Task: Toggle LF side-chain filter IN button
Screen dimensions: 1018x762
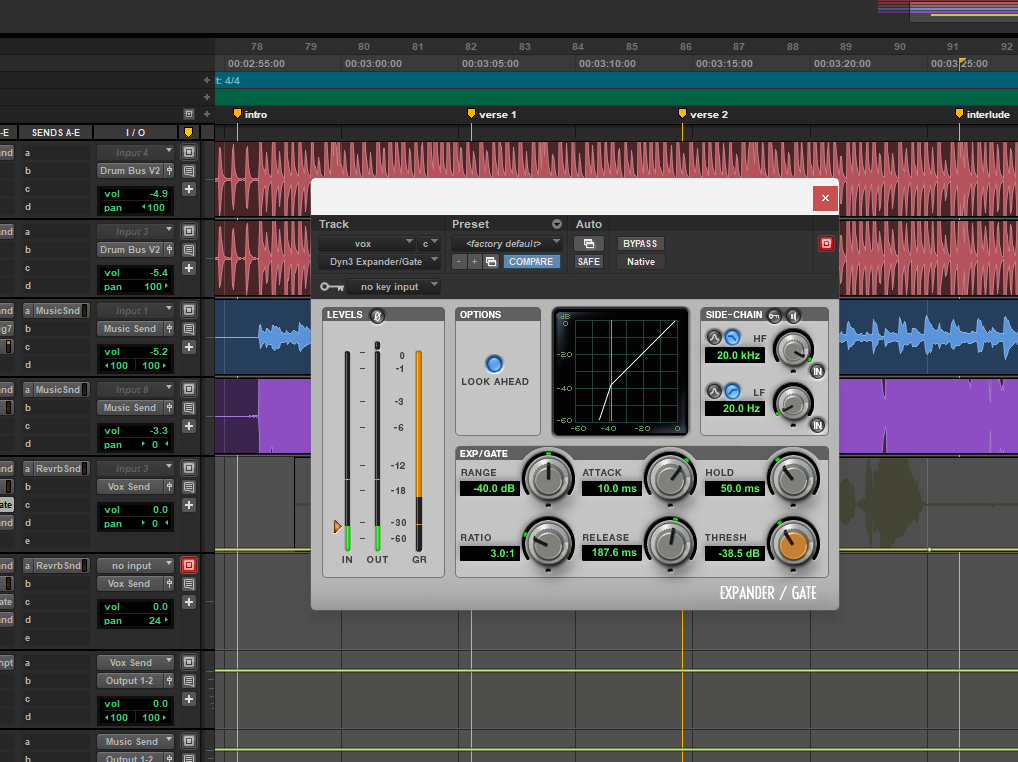Action: [817, 426]
